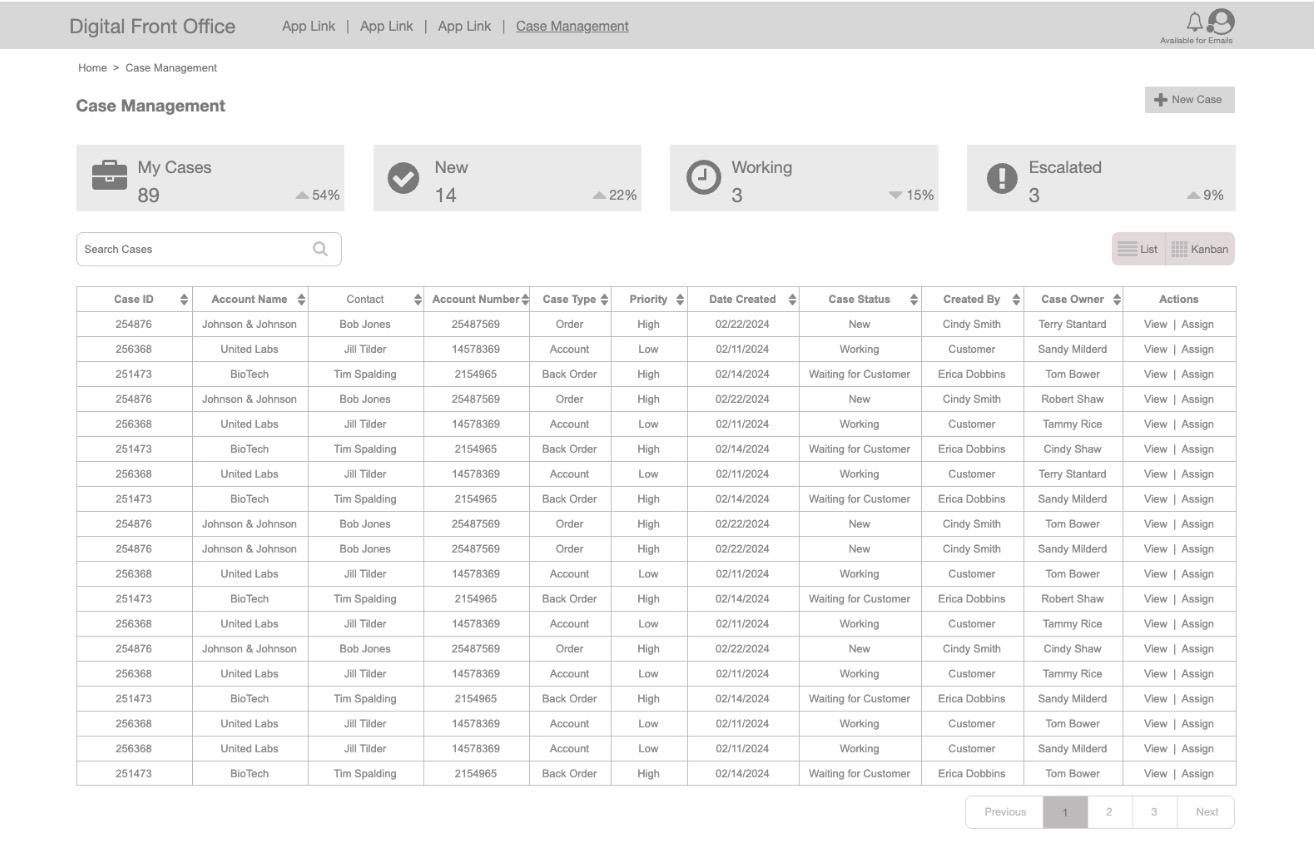
Task: Click the New cases checkmark icon
Action: [403, 177]
